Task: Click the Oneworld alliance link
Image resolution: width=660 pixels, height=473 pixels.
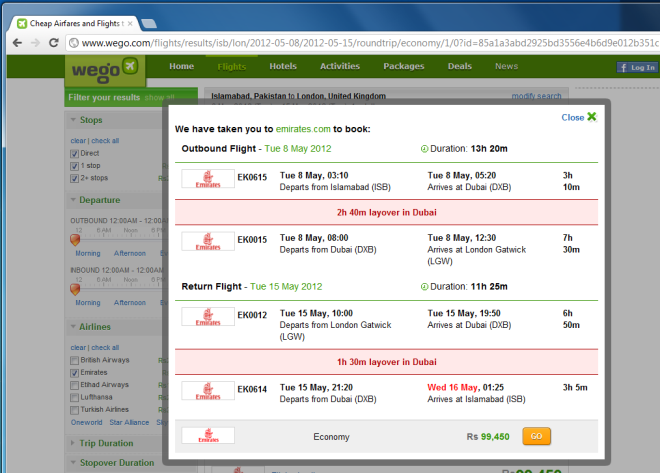Action: pyautogui.click(x=86, y=422)
